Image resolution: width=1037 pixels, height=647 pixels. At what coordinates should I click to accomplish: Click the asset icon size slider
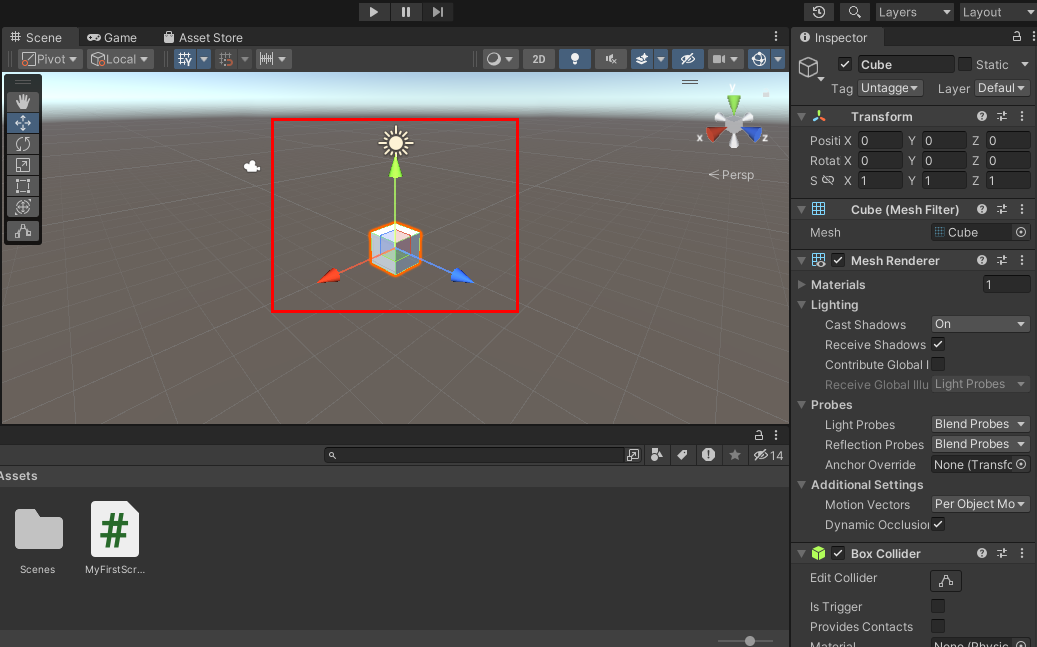[750, 640]
